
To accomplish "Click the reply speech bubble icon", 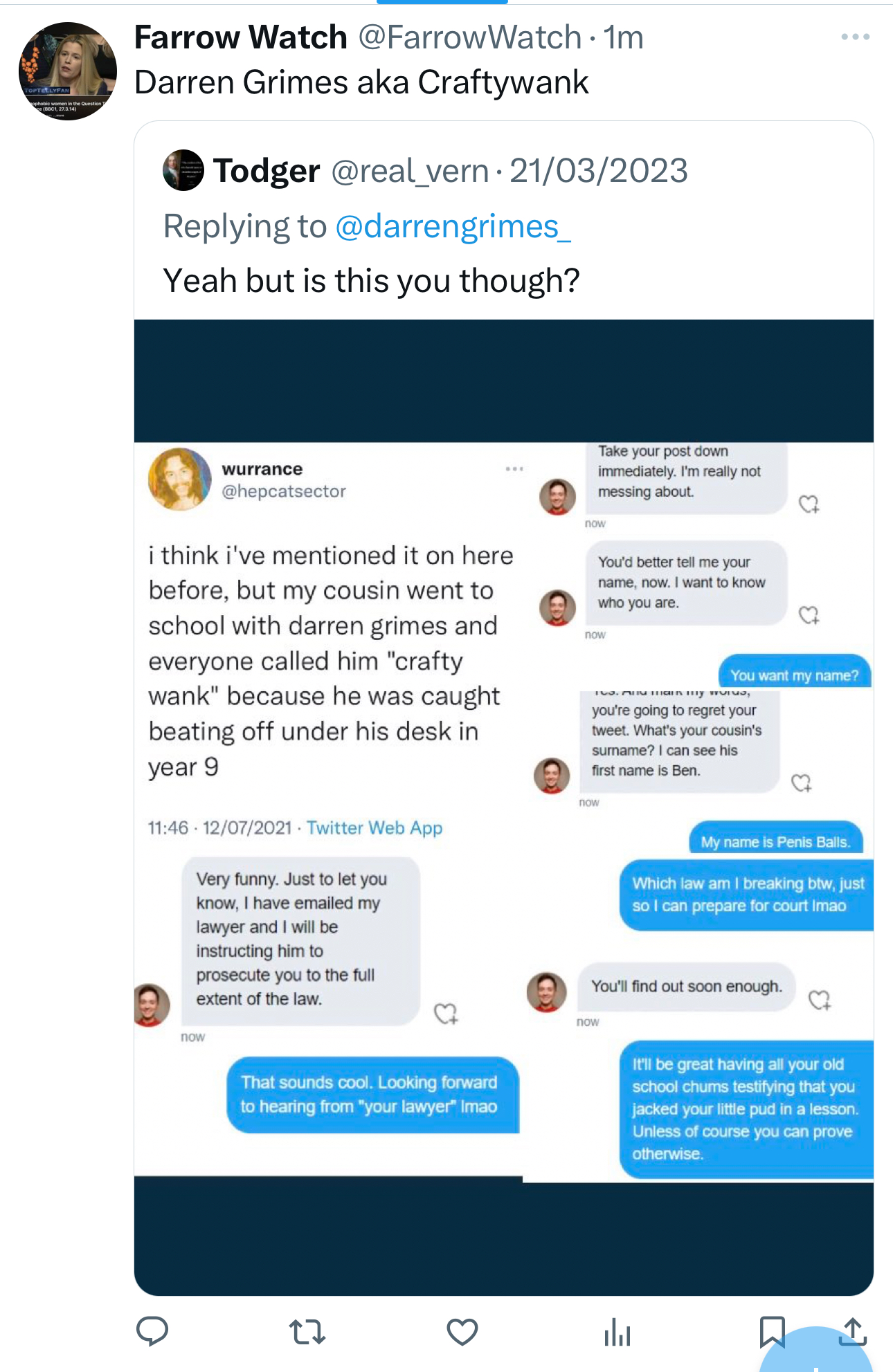I will tap(152, 1330).
